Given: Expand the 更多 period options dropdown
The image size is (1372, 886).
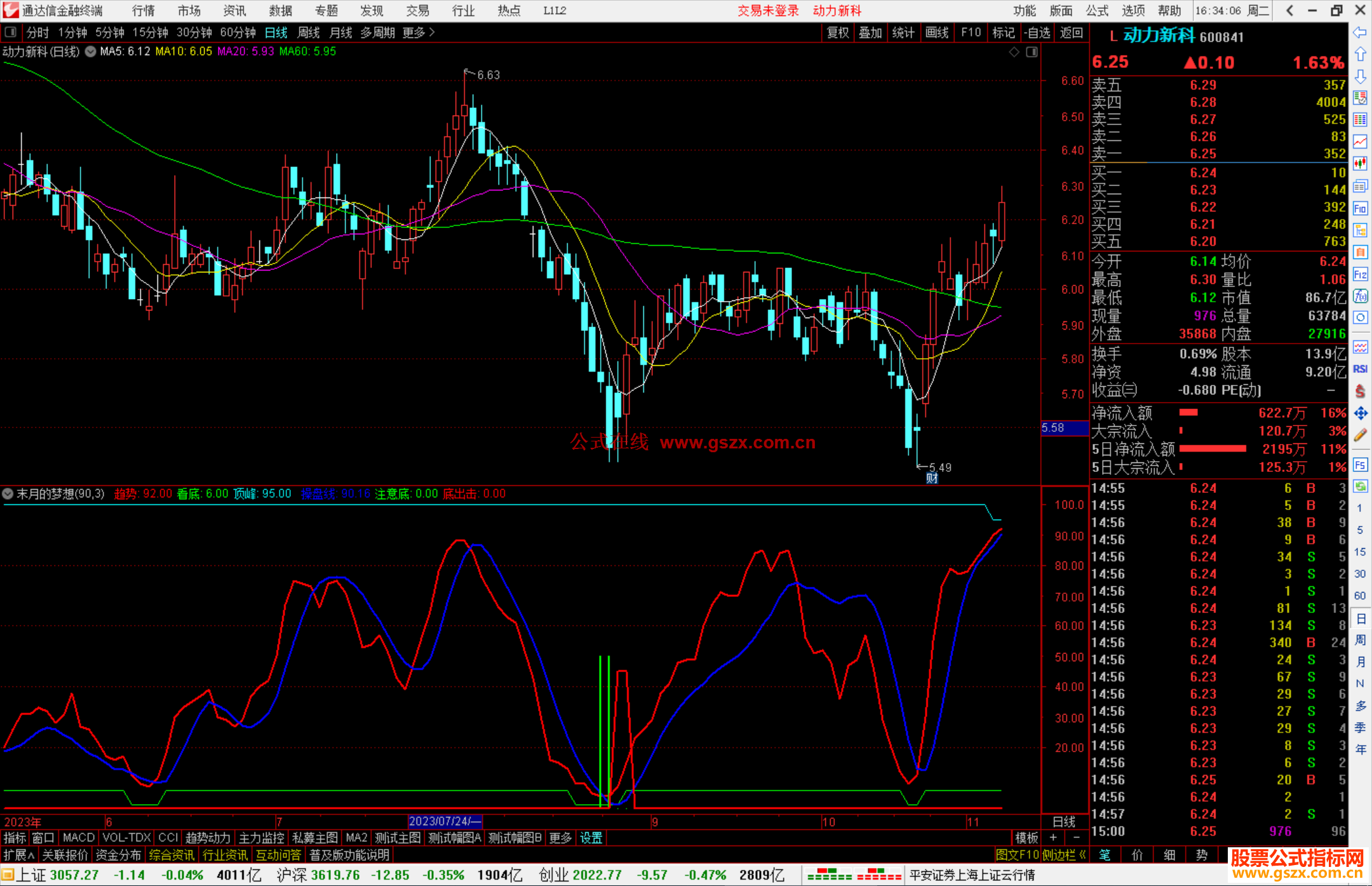Looking at the screenshot, I should click(419, 32).
